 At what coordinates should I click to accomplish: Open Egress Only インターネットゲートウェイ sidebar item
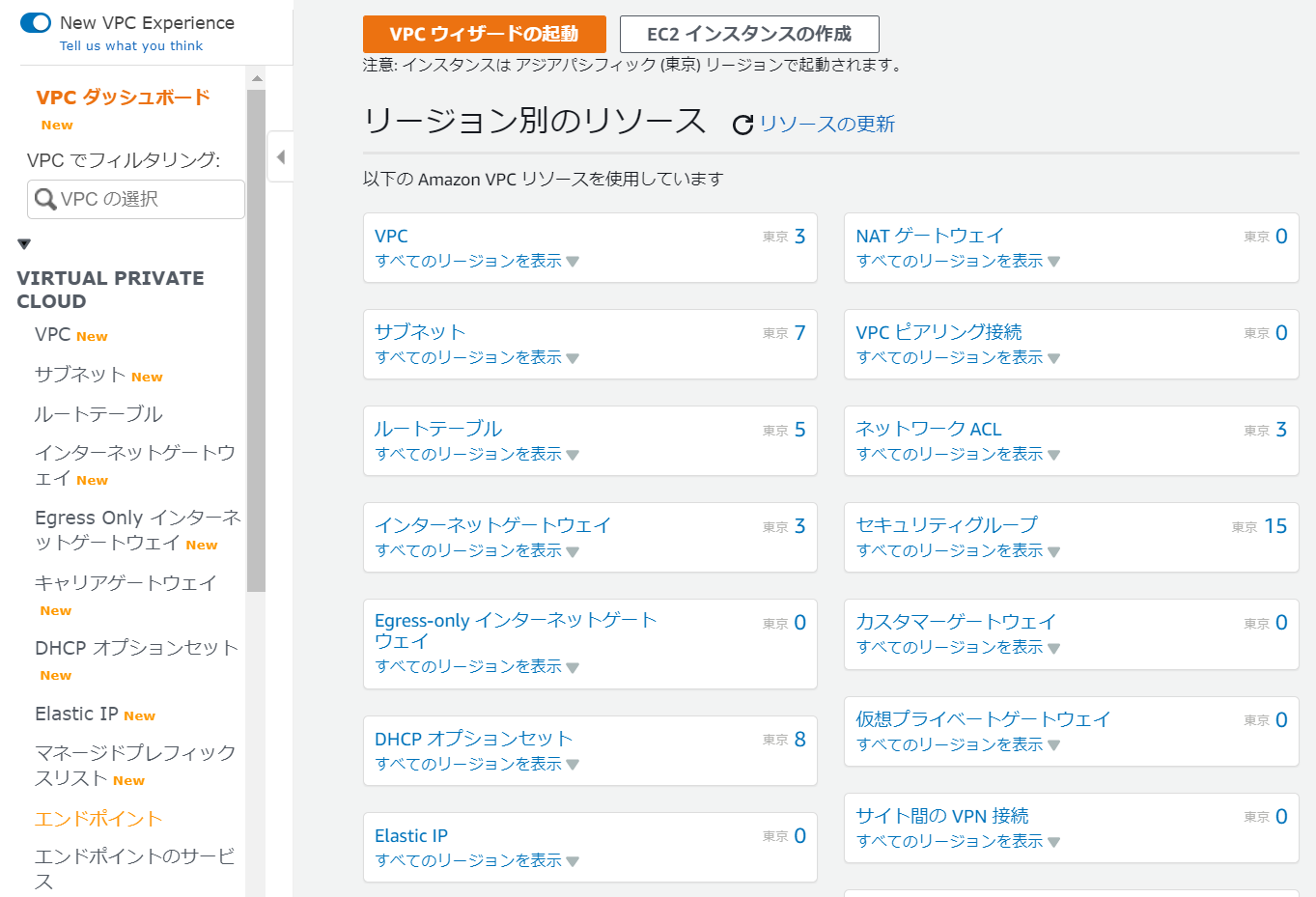[138, 530]
